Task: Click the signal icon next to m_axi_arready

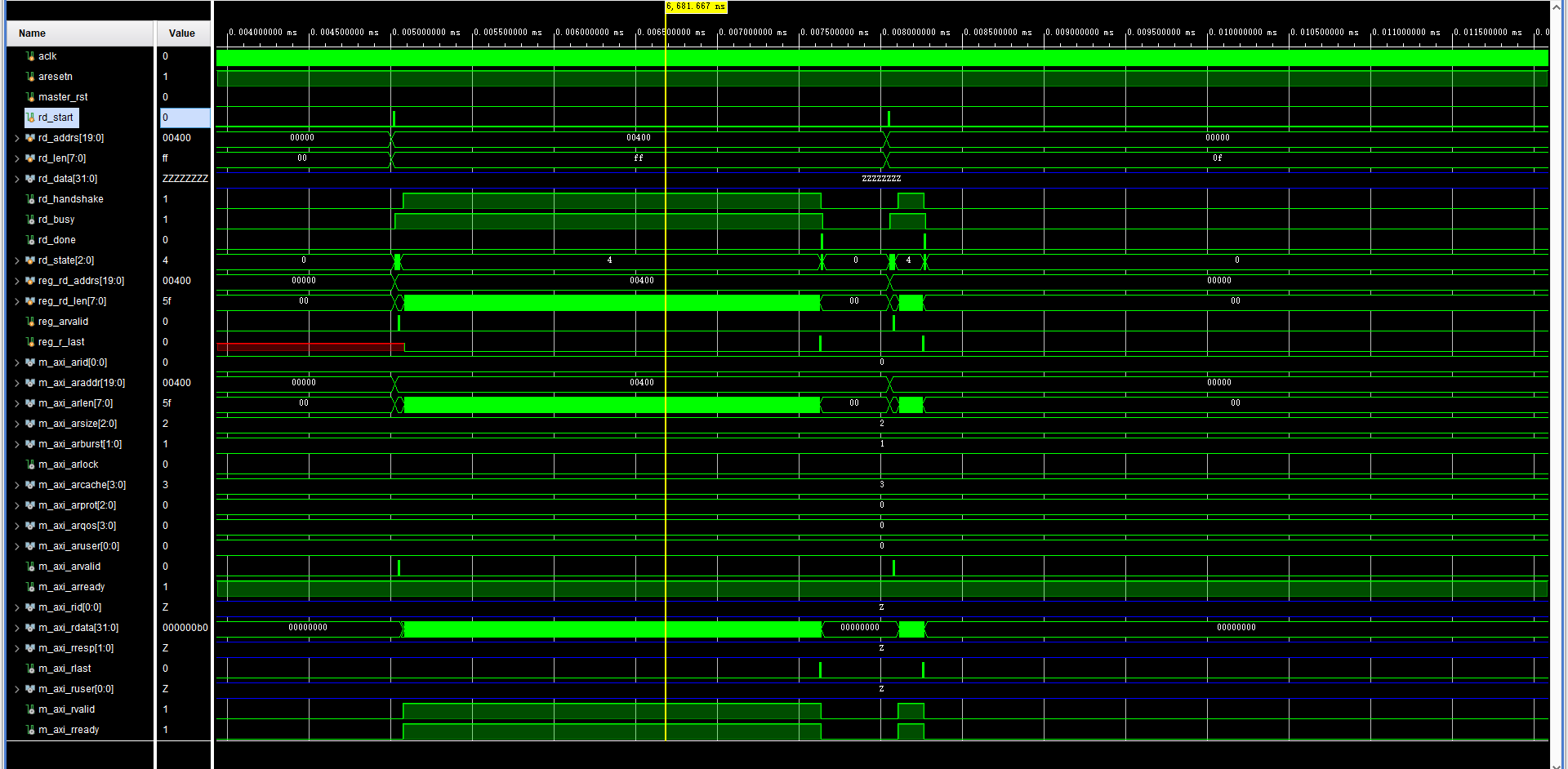Action: pyautogui.click(x=29, y=587)
